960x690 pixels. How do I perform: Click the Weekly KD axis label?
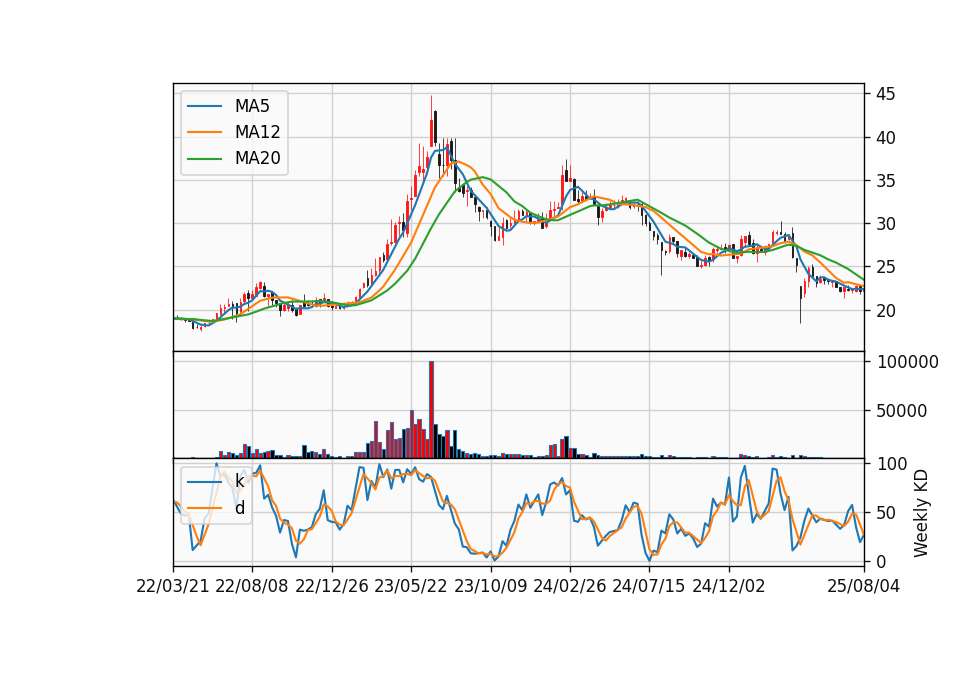click(x=921, y=513)
